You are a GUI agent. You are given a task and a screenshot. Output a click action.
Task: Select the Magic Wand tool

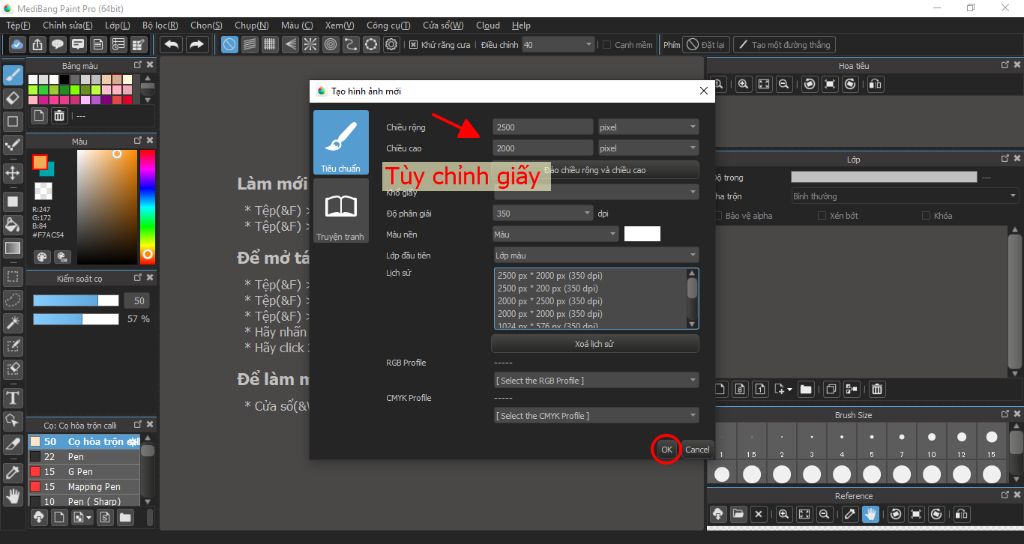tap(12, 323)
